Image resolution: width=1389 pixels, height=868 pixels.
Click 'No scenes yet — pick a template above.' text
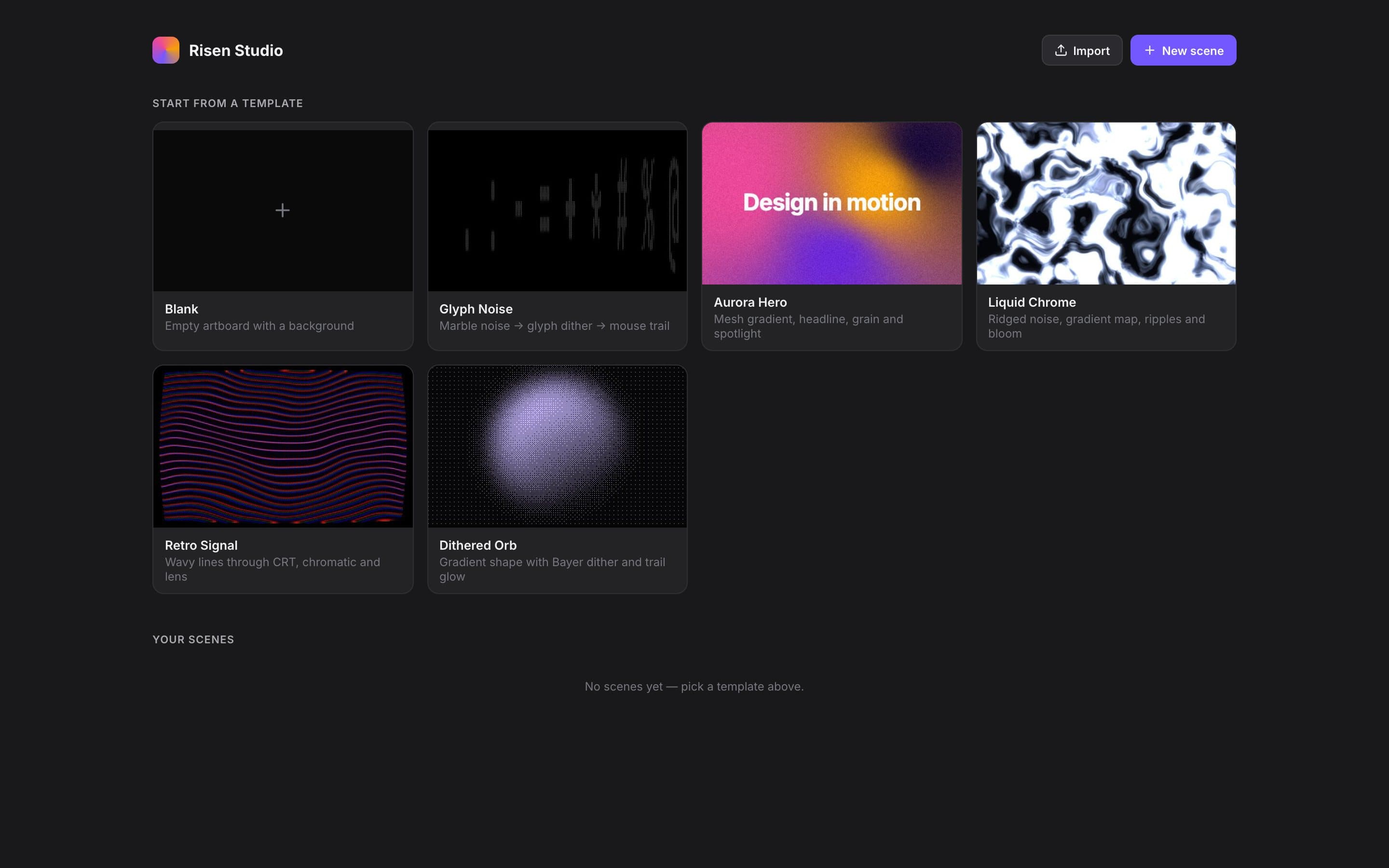click(x=694, y=687)
